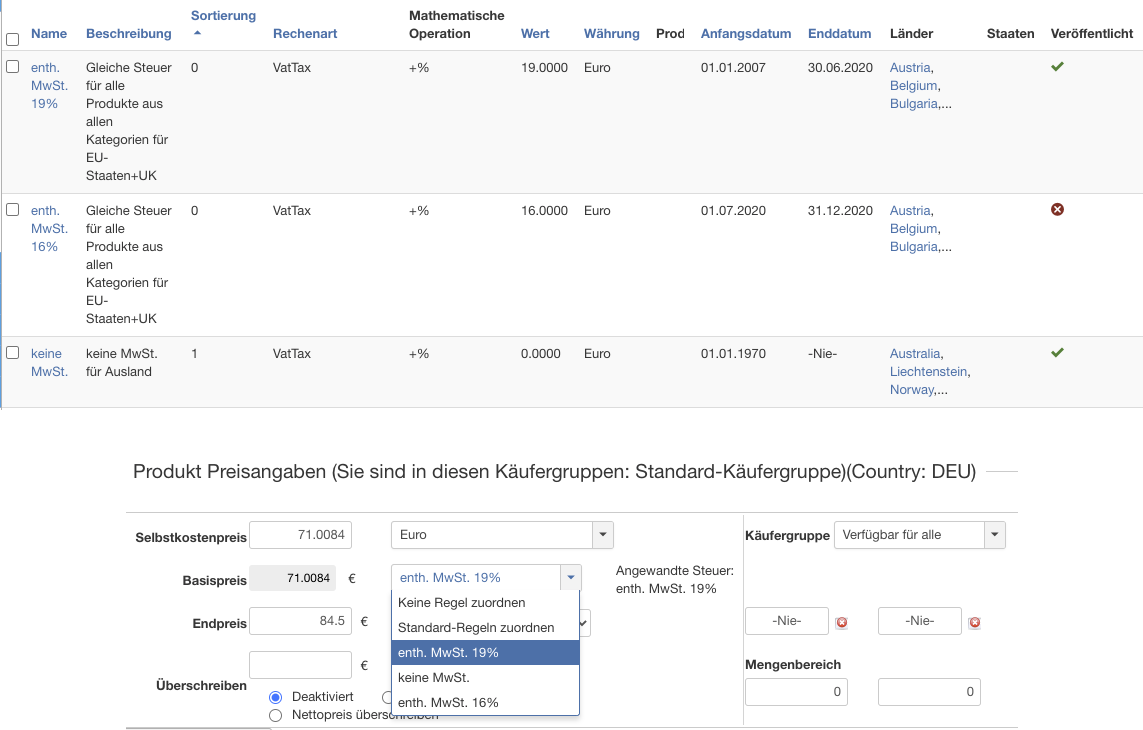The height and width of the screenshot is (730, 1143).
Task: Tick the checkbox for keine MwSt. row
Action: [13, 353]
